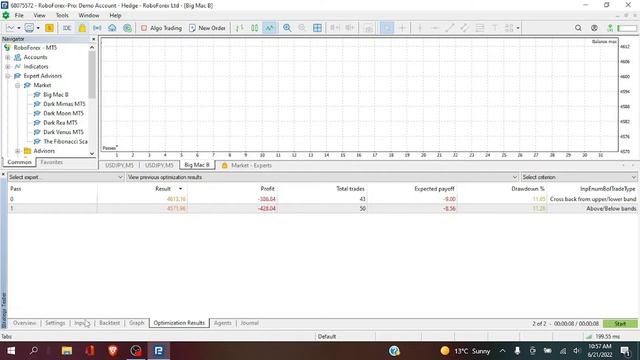The width and height of the screenshot is (640, 360).
Task: Open the new chart dropdown arrow
Action: tap(19, 28)
